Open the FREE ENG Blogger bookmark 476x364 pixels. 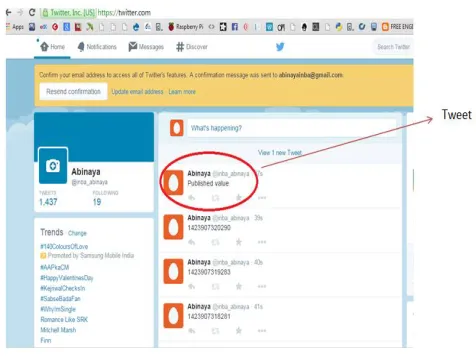[397, 27]
